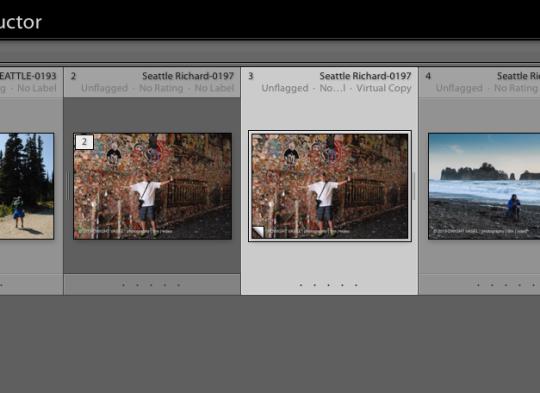
Task: Click No Rating text in cell 2
Action: [x=161, y=88]
